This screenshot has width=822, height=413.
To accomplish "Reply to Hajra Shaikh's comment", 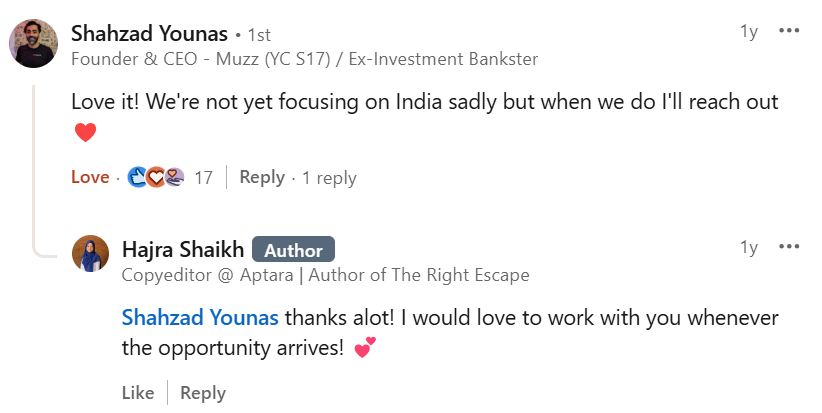I will click(203, 393).
